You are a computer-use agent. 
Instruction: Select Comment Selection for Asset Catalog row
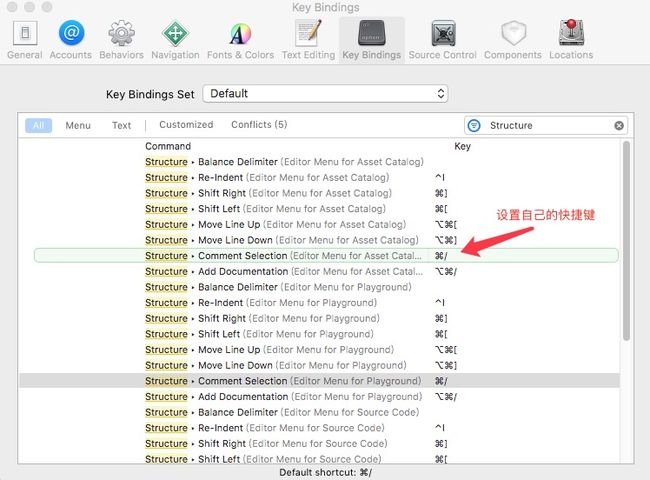pyautogui.click(x=326, y=255)
